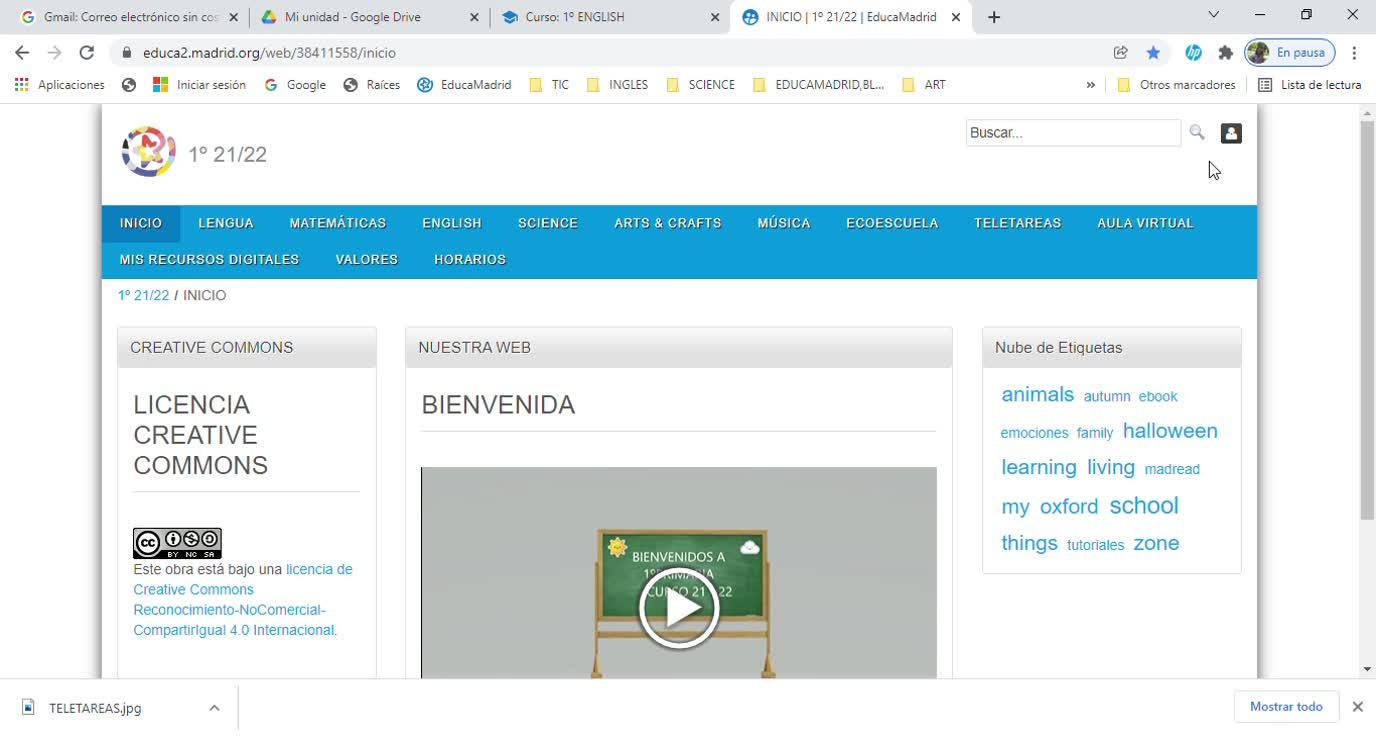Viewport: 1376px width, 736px height.
Task: Open the ENGLISH menu item
Action: [x=452, y=223]
